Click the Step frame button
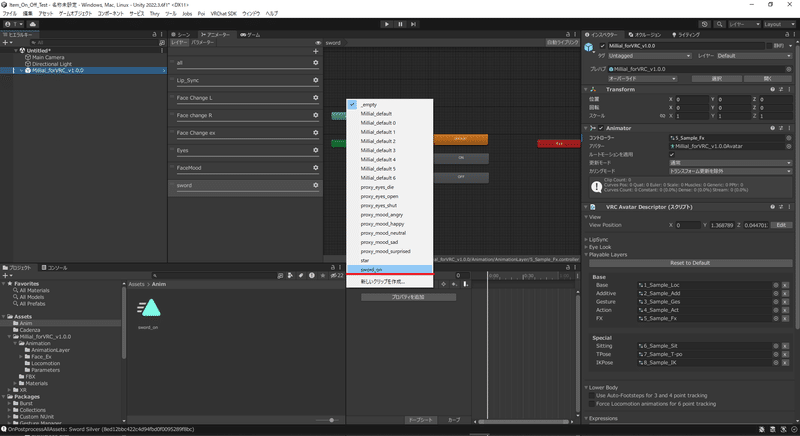This screenshot has height=436, width=800. [413, 24]
